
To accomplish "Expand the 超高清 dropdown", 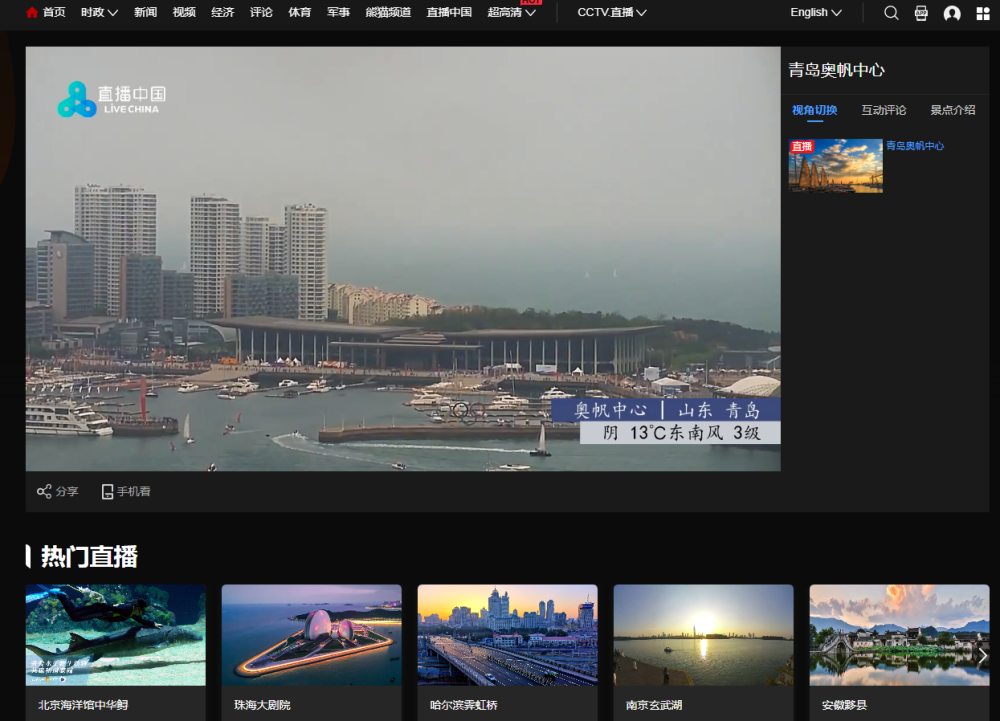I will coord(511,12).
